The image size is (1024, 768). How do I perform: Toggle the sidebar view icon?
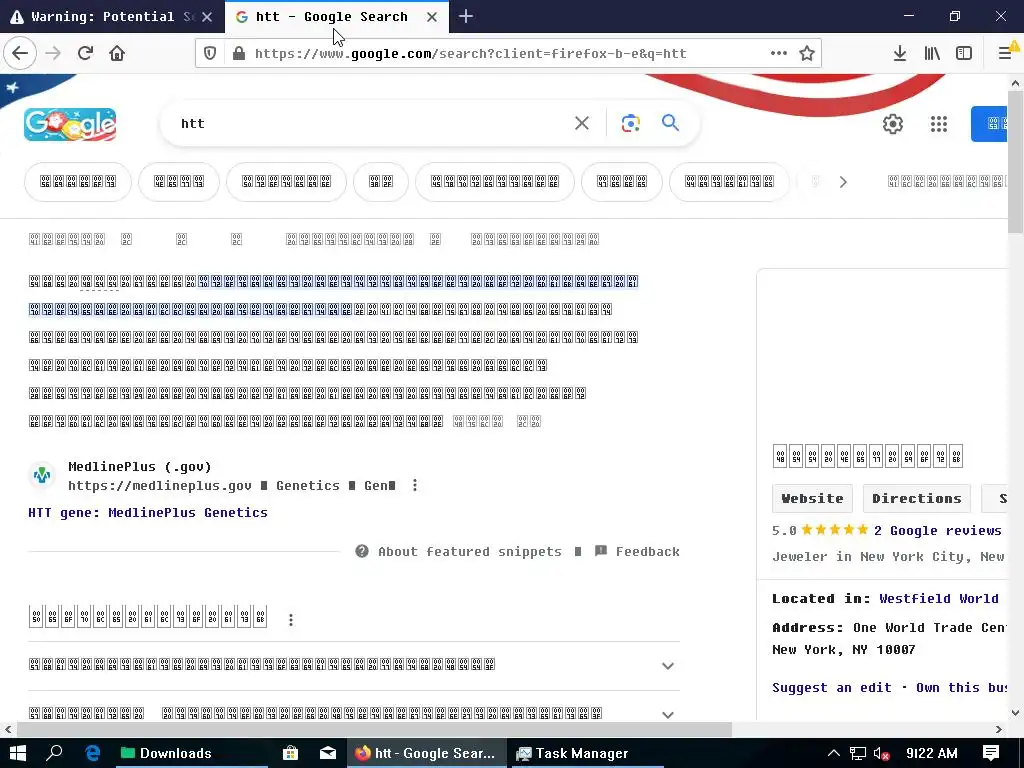coord(964,53)
